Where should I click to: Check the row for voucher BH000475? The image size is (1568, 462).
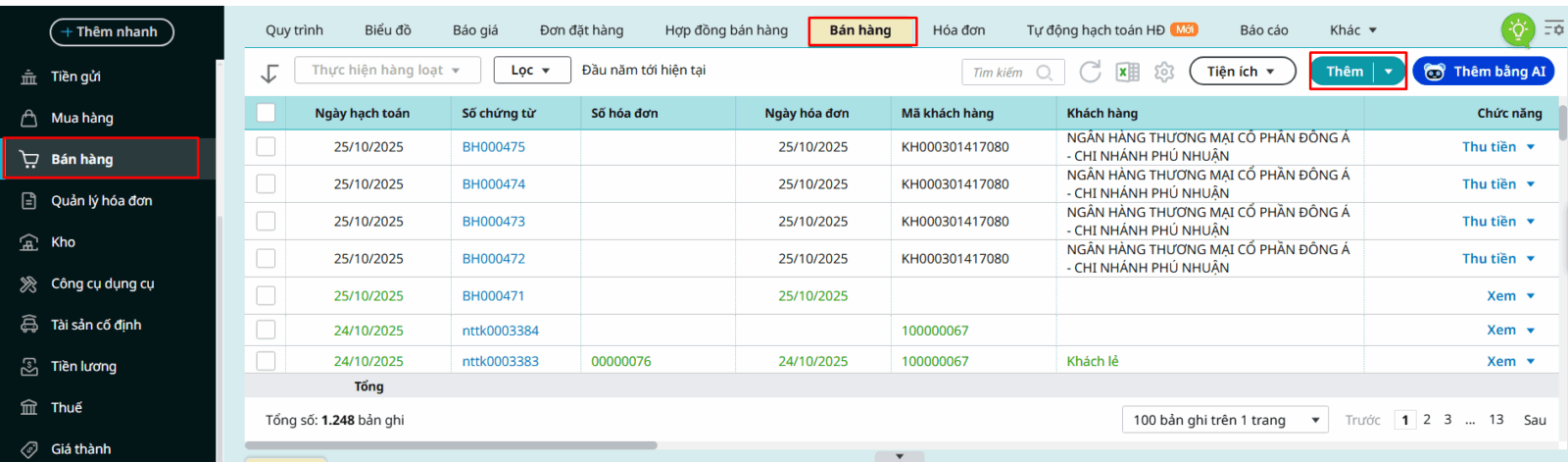pyautogui.click(x=266, y=147)
